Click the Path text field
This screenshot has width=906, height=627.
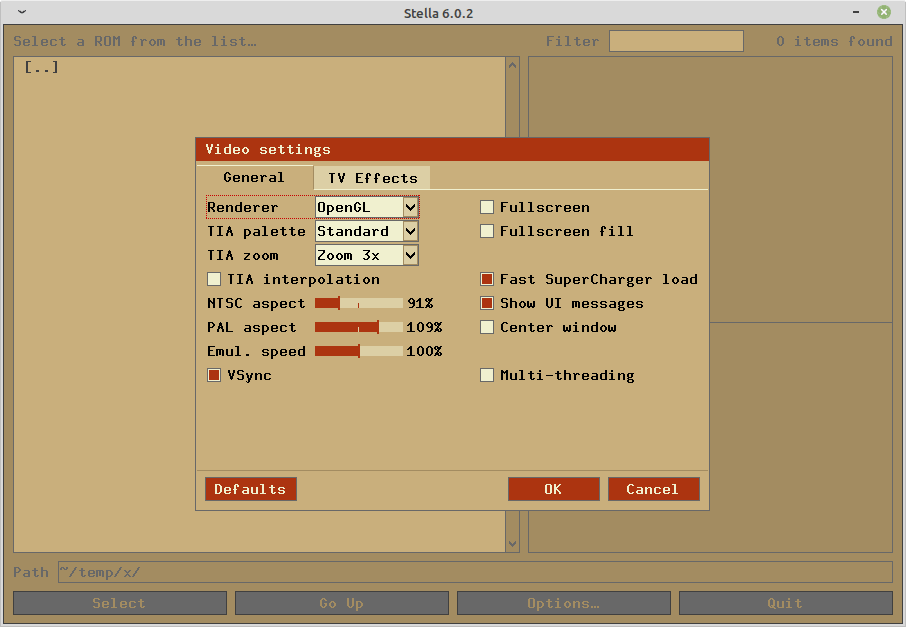coord(475,573)
